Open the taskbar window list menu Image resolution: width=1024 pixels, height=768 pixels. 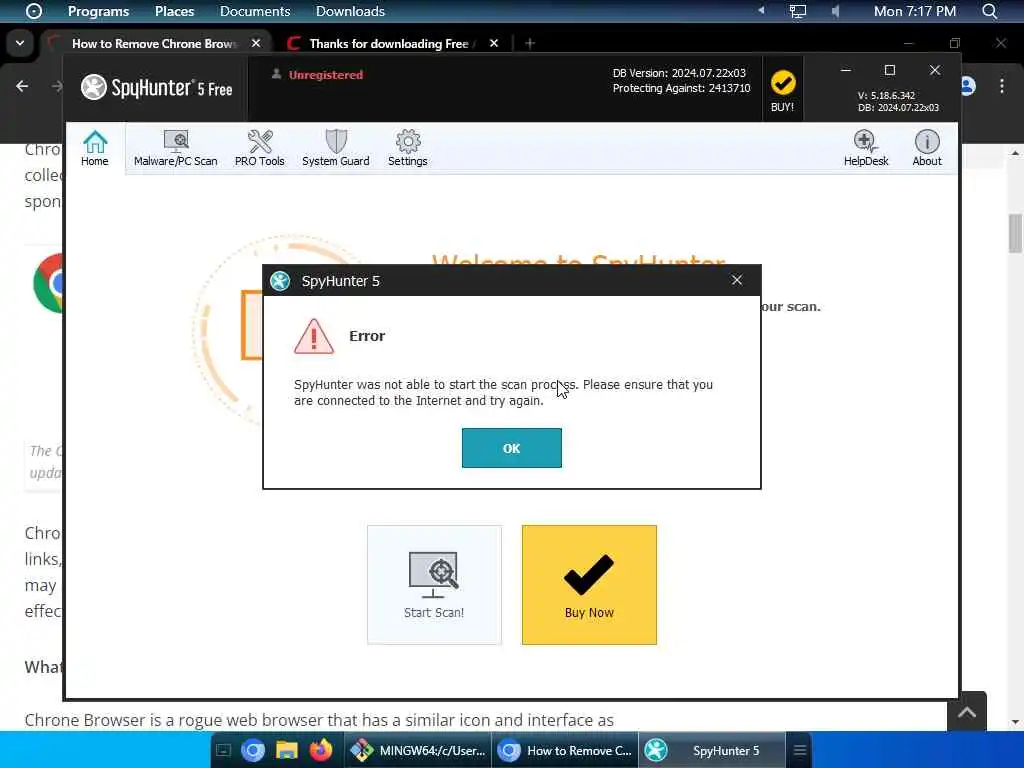point(800,750)
